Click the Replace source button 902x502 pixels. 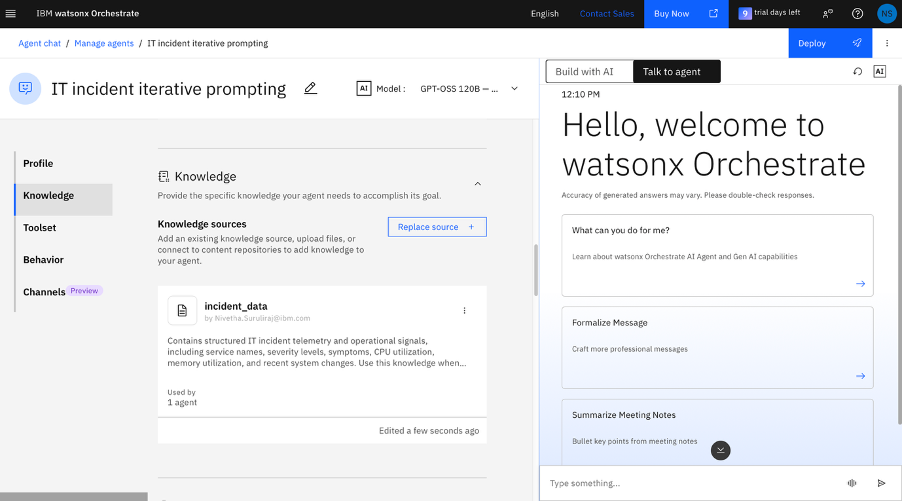[x=437, y=227]
